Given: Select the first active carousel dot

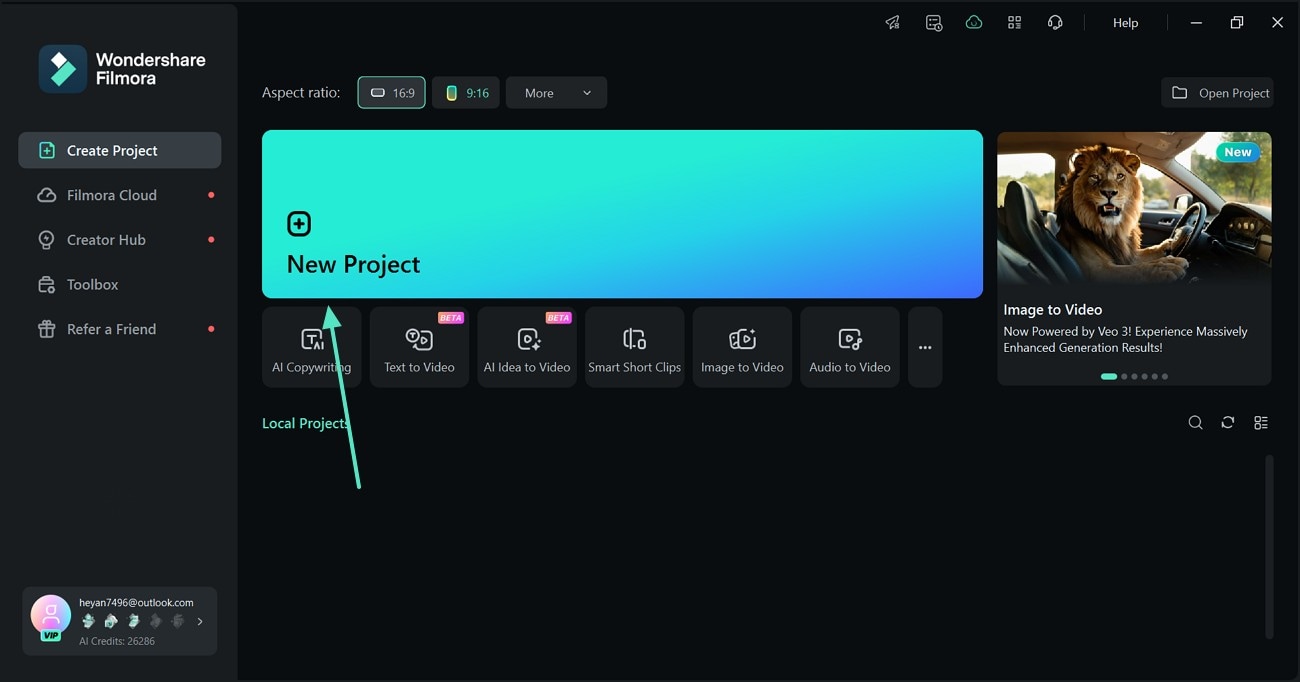Looking at the screenshot, I should click(x=1108, y=377).
